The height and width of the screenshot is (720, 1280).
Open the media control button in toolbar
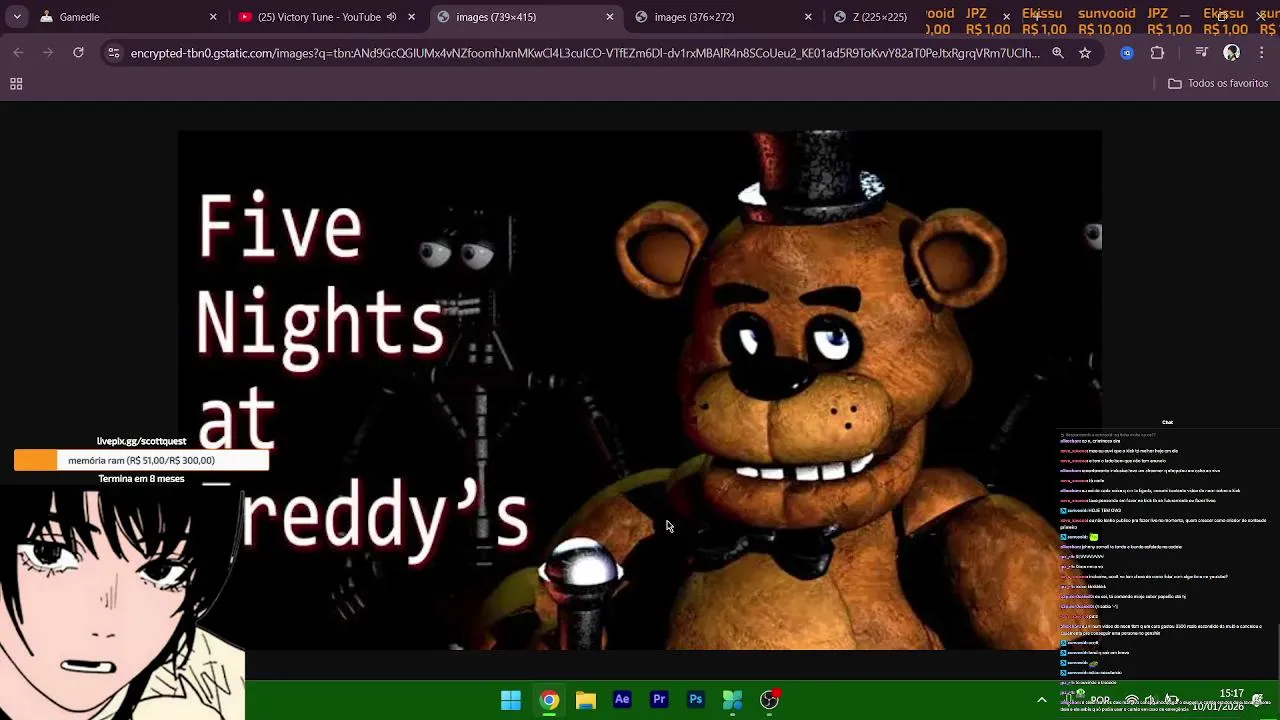[x=1202, y=53]
